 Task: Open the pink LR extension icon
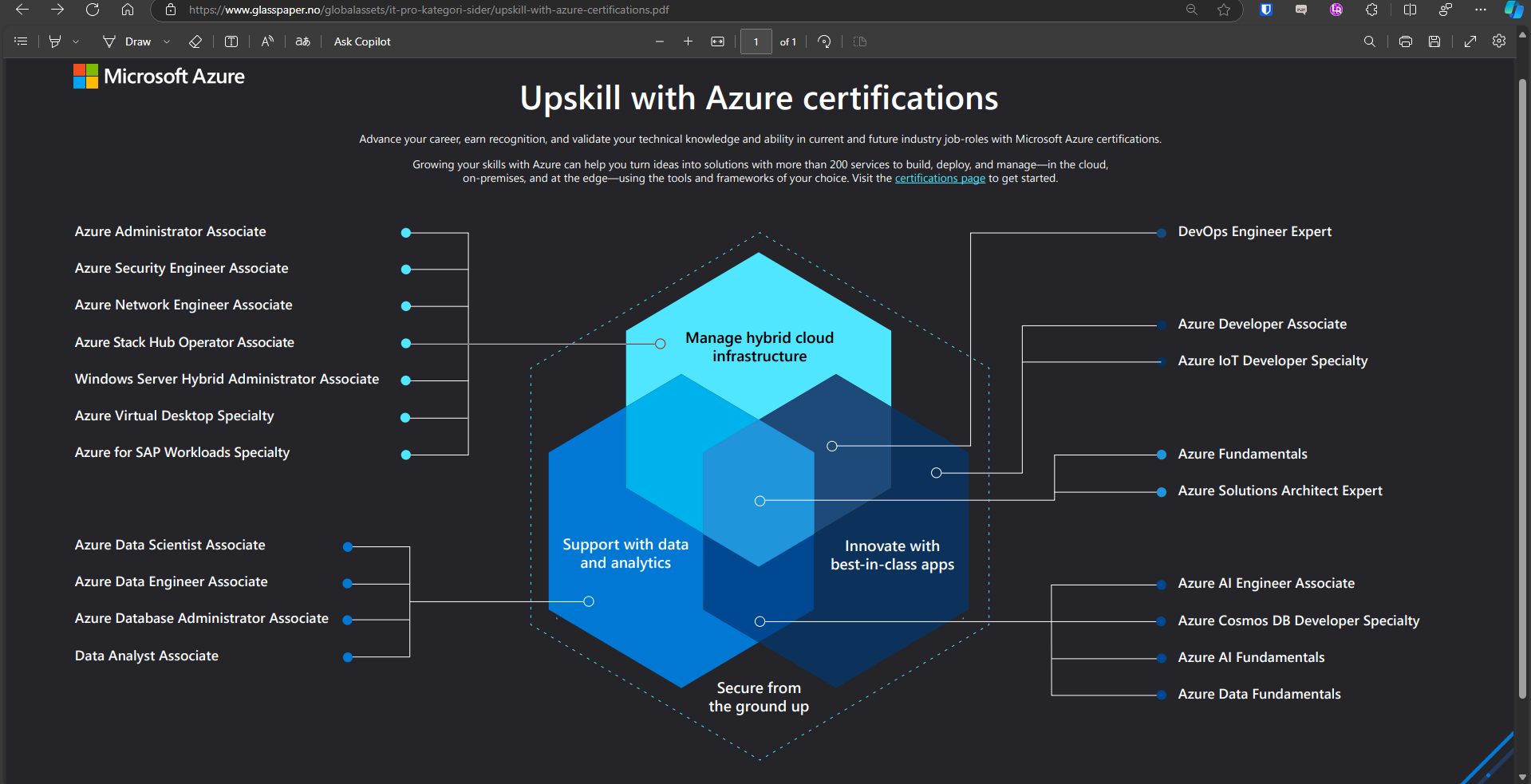1336,10
